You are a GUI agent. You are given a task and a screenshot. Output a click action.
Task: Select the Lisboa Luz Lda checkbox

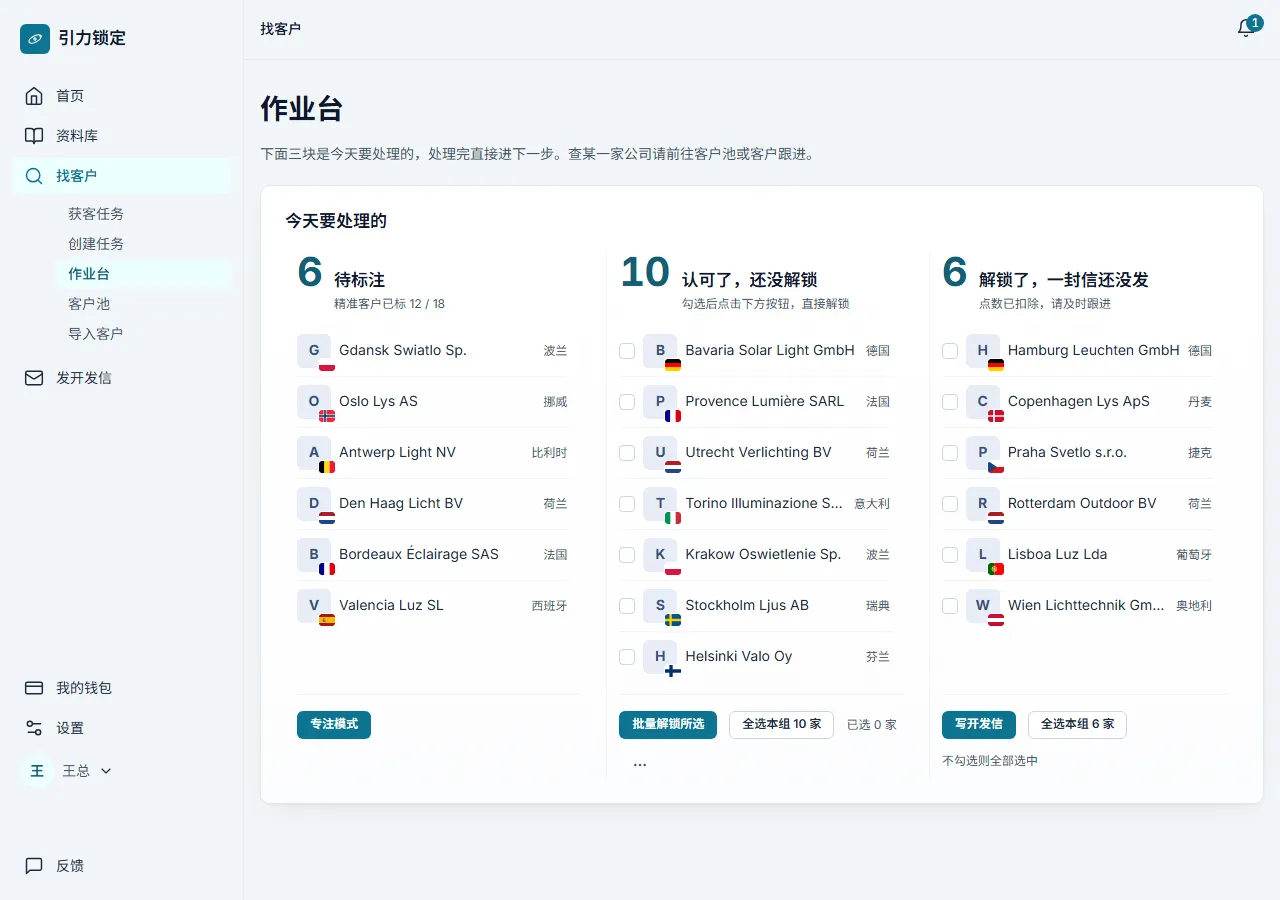tap(950, 555)
